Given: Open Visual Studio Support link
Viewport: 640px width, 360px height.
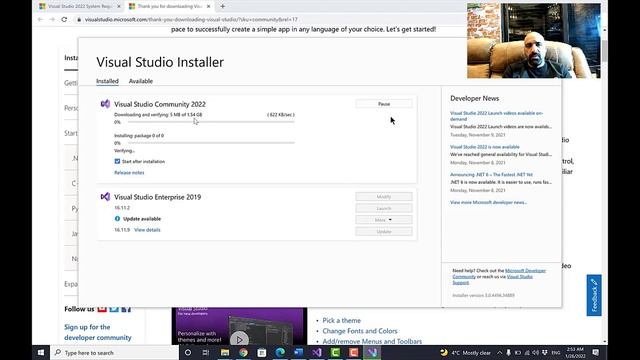Looking at the screenshot, I should 520,276.
